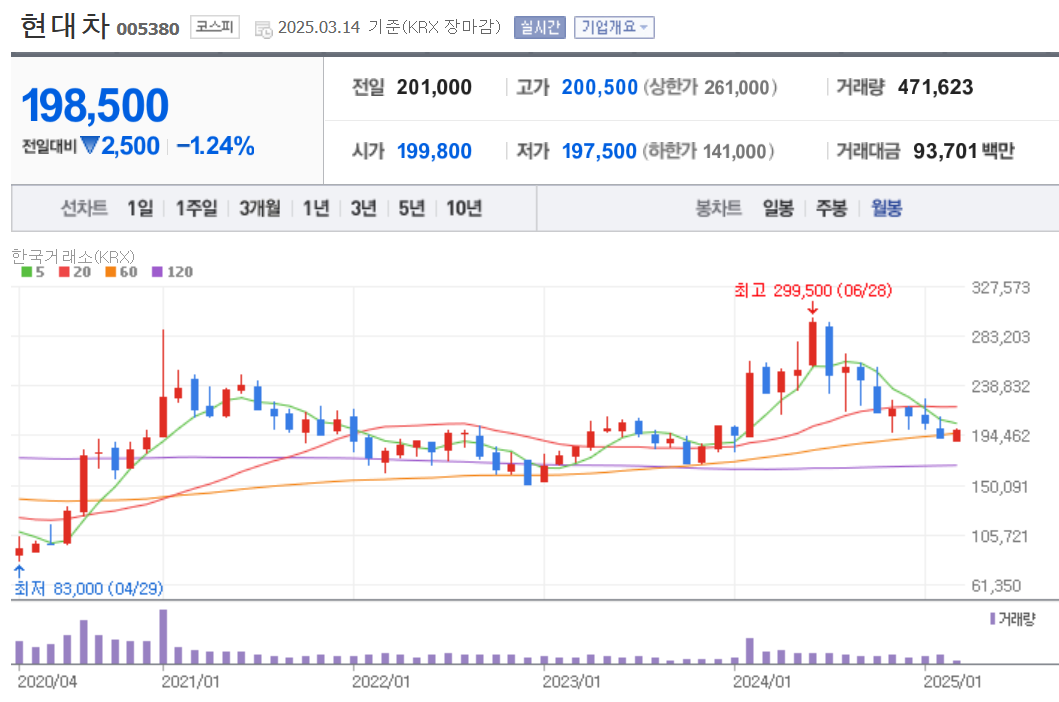
Task: Click the green 5-period moving average swatch
Action: [26, 272]
